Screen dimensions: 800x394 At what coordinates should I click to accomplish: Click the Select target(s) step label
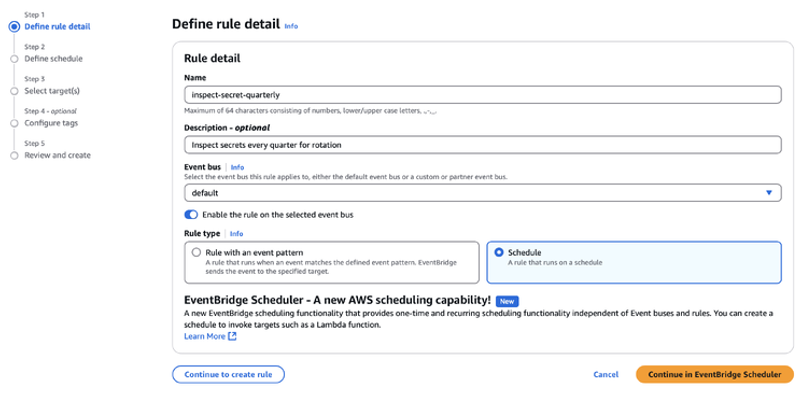52,91
